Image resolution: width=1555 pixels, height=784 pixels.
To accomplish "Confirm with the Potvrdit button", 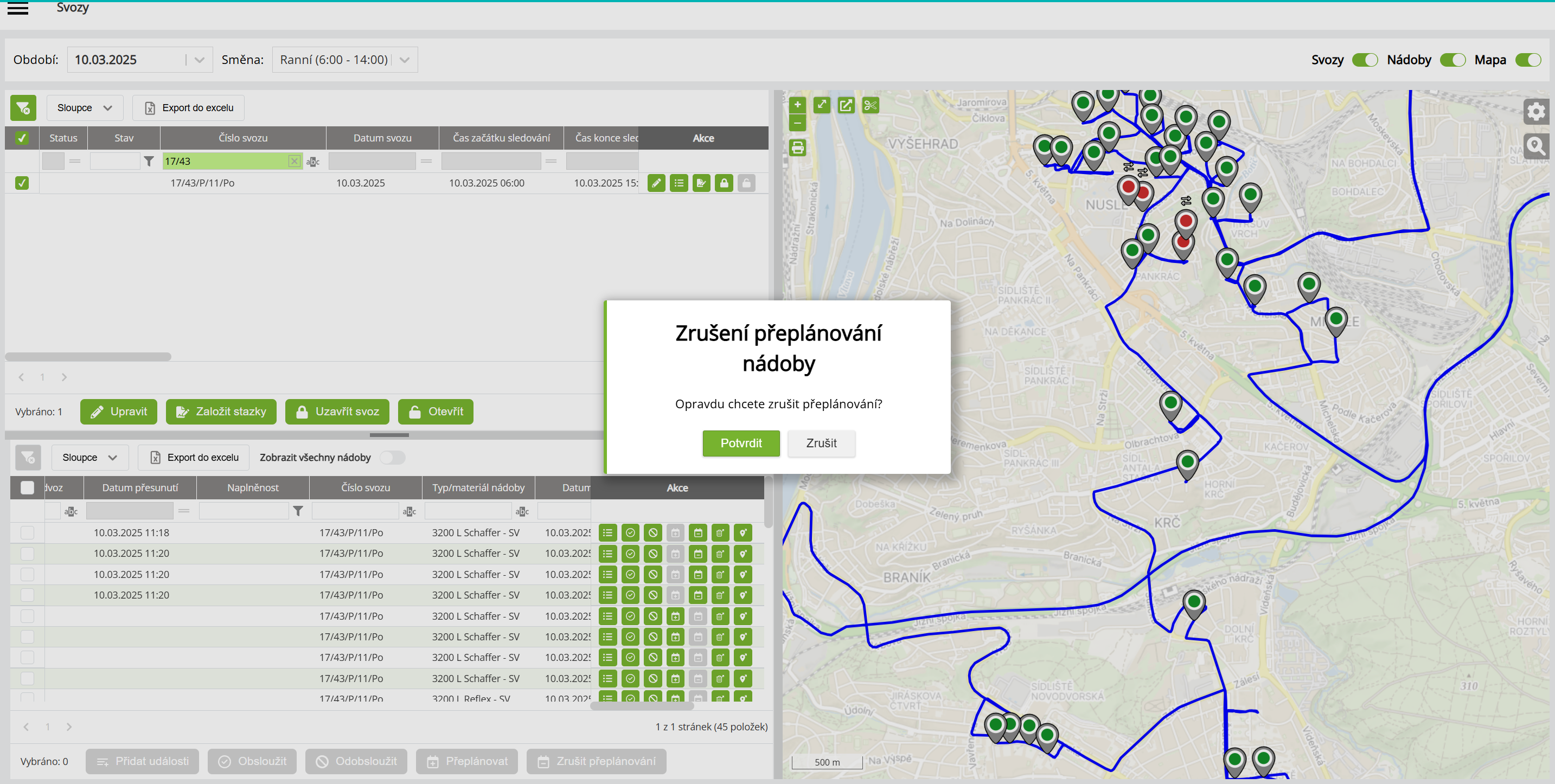I will click(741, 443).
